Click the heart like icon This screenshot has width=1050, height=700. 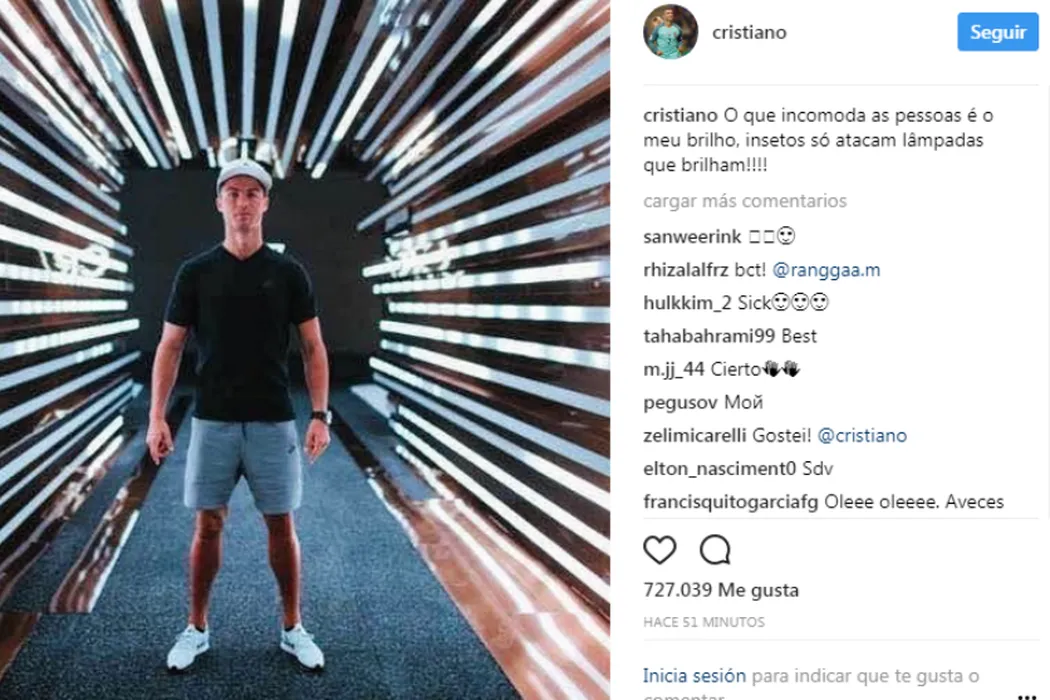(x=660, y=550)
